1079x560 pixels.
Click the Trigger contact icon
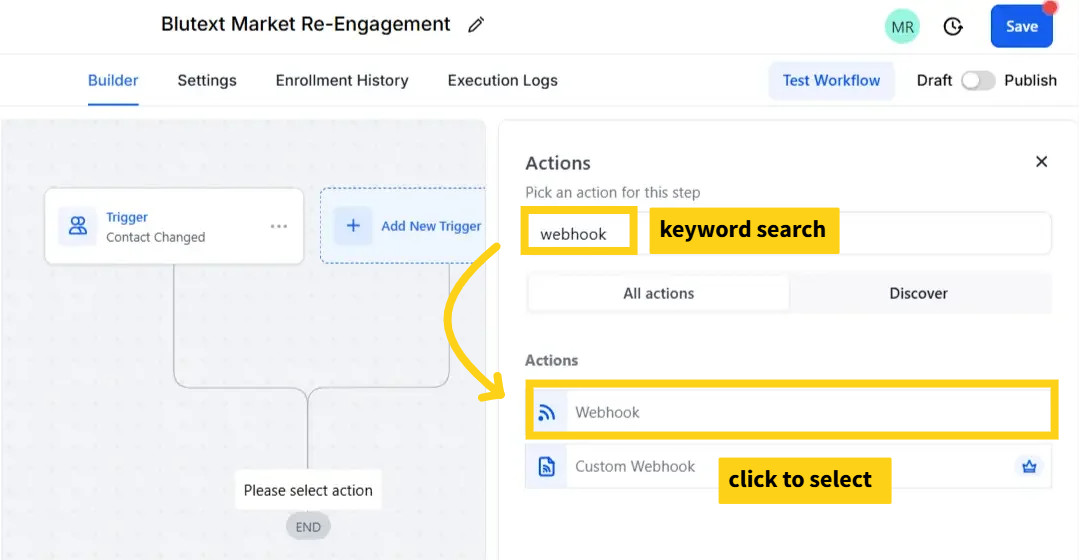(x=77, y=226)
